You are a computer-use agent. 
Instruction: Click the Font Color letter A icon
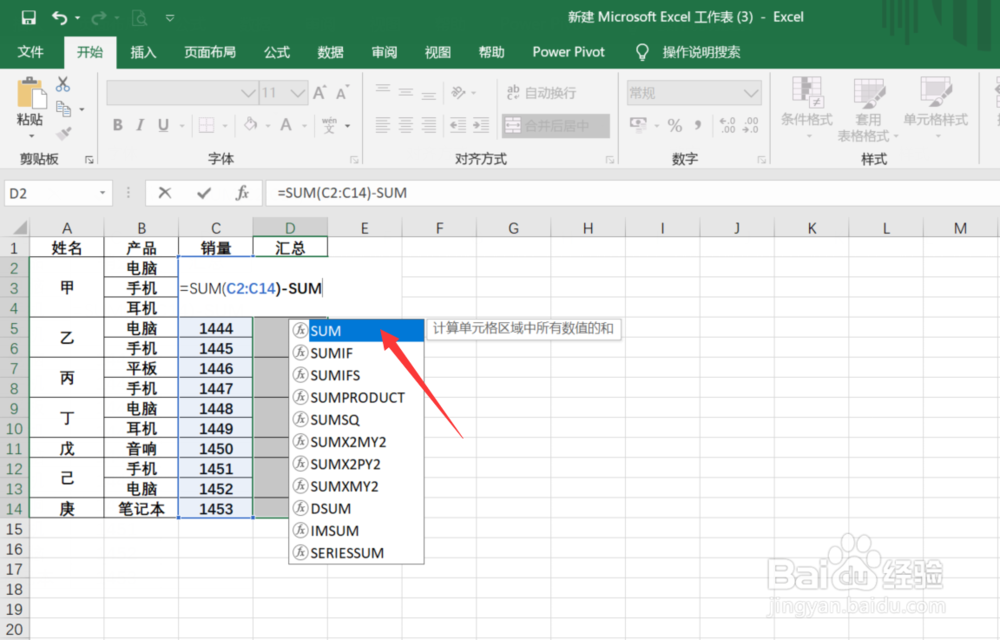point(286,125)
